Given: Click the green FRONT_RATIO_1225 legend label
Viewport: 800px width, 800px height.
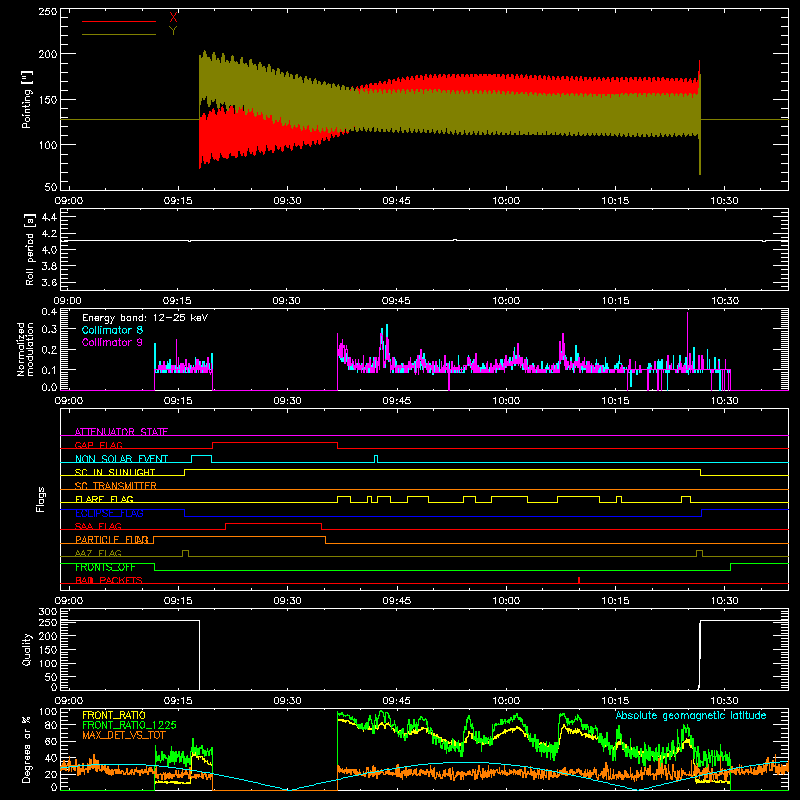Looking at the screenshot, I should pos(129,725).
